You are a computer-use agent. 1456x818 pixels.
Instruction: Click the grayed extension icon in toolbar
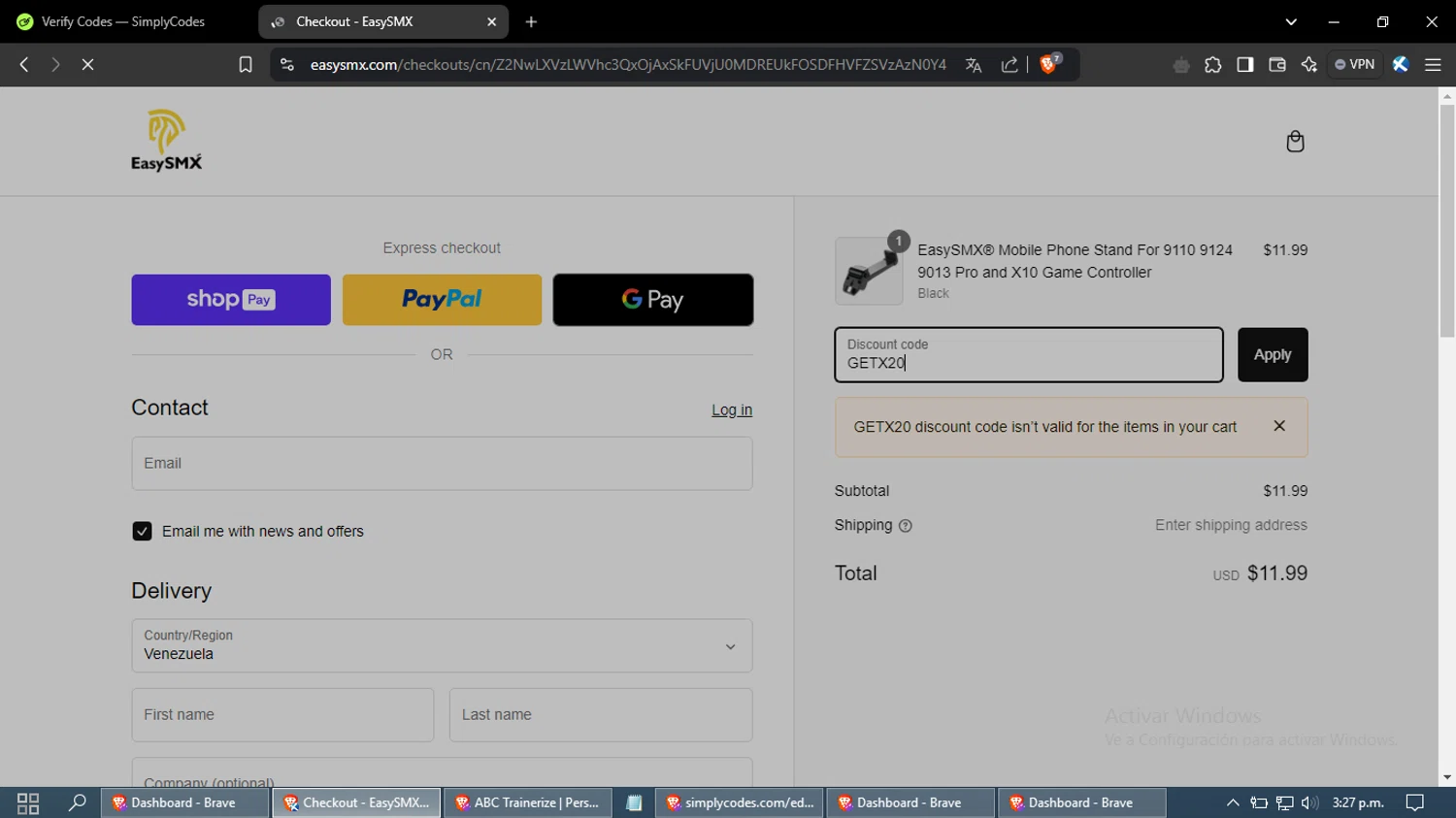[1181, 65]
